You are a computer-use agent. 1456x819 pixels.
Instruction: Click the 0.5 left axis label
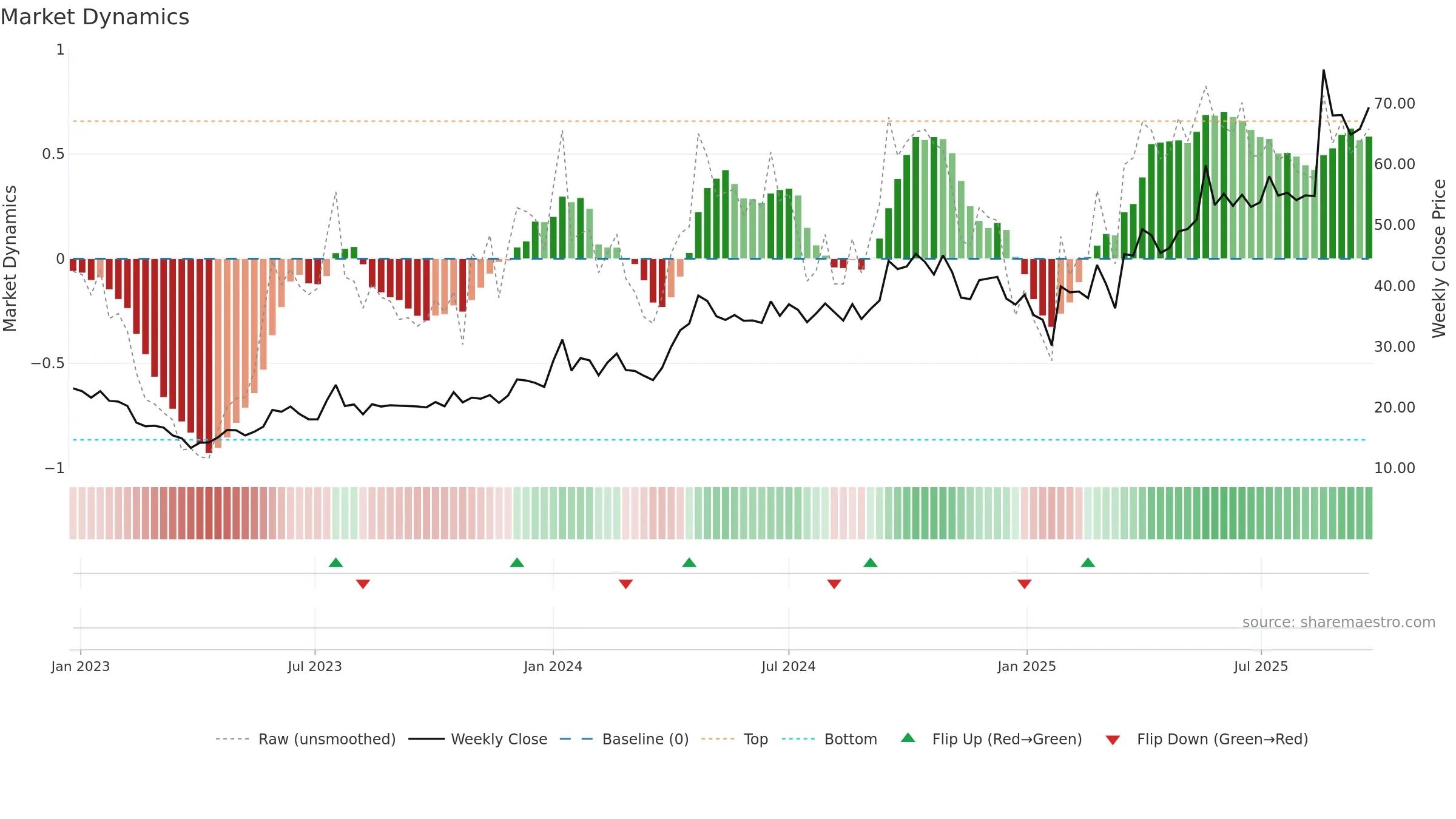pos(53,154)
